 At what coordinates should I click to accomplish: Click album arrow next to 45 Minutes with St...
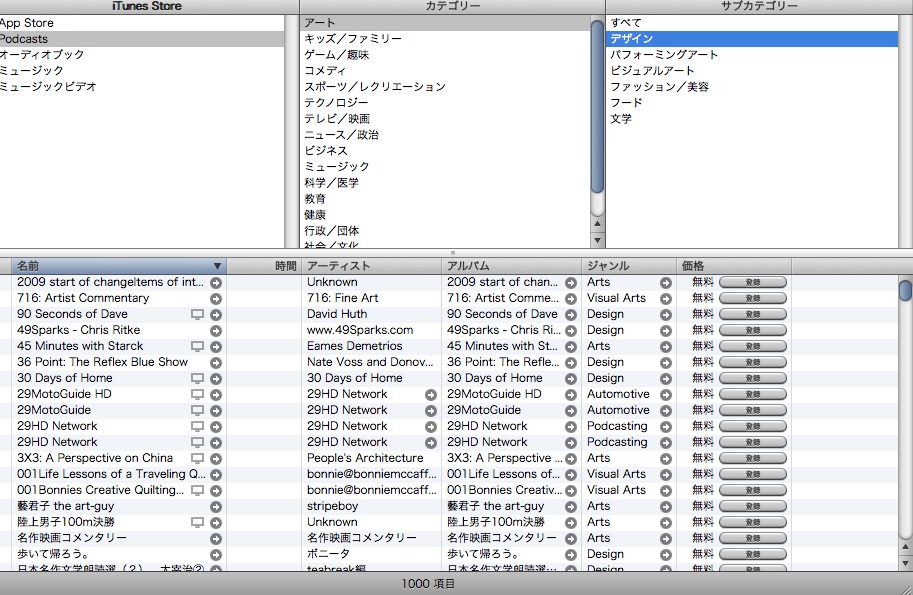(571, 346)
